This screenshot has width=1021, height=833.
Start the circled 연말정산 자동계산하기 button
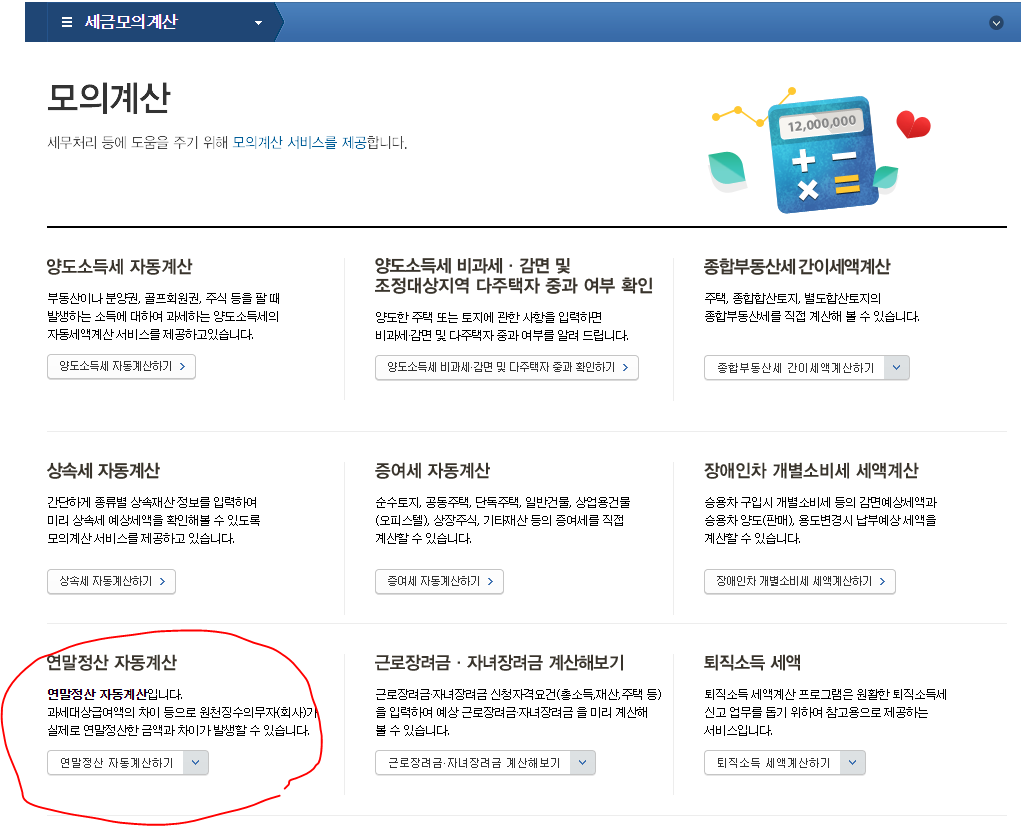115,762
